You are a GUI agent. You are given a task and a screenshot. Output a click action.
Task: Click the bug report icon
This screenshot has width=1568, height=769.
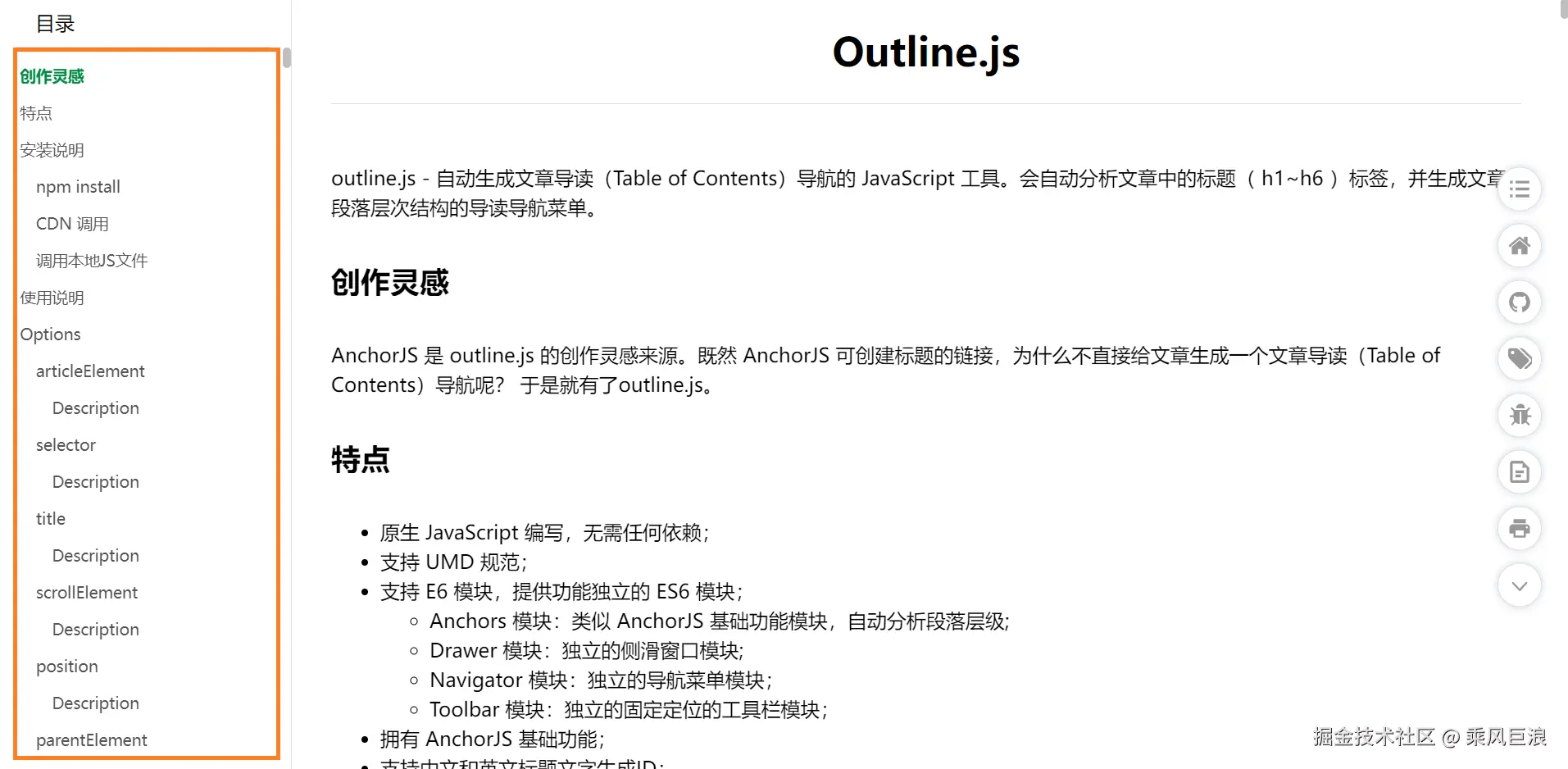(1519, 416)
